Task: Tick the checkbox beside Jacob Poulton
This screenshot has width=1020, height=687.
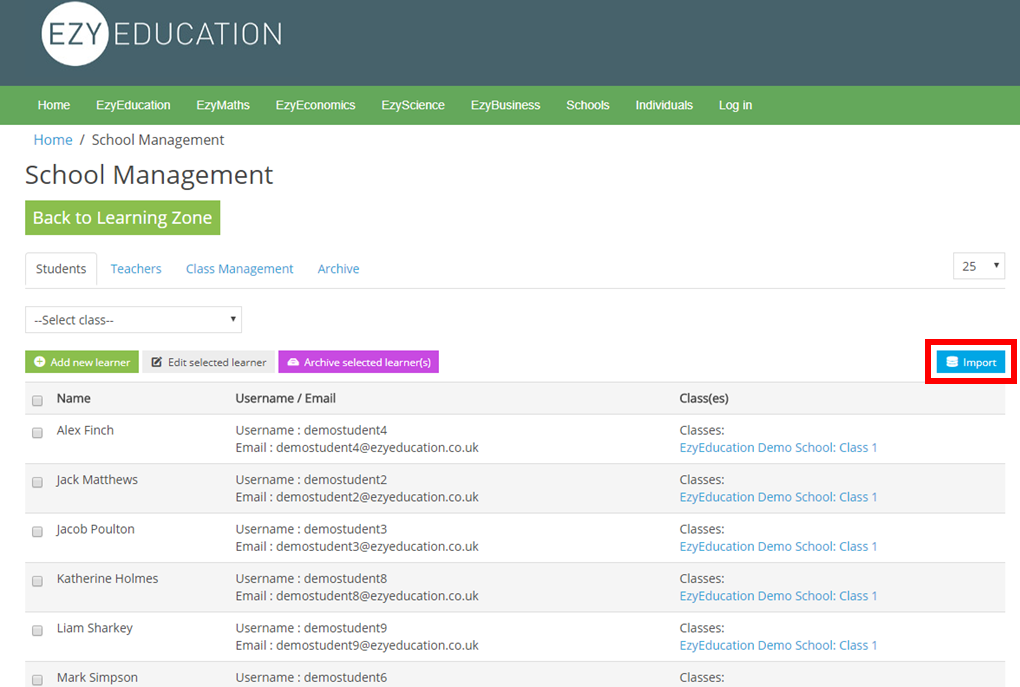Action: (x=37, y=532)
